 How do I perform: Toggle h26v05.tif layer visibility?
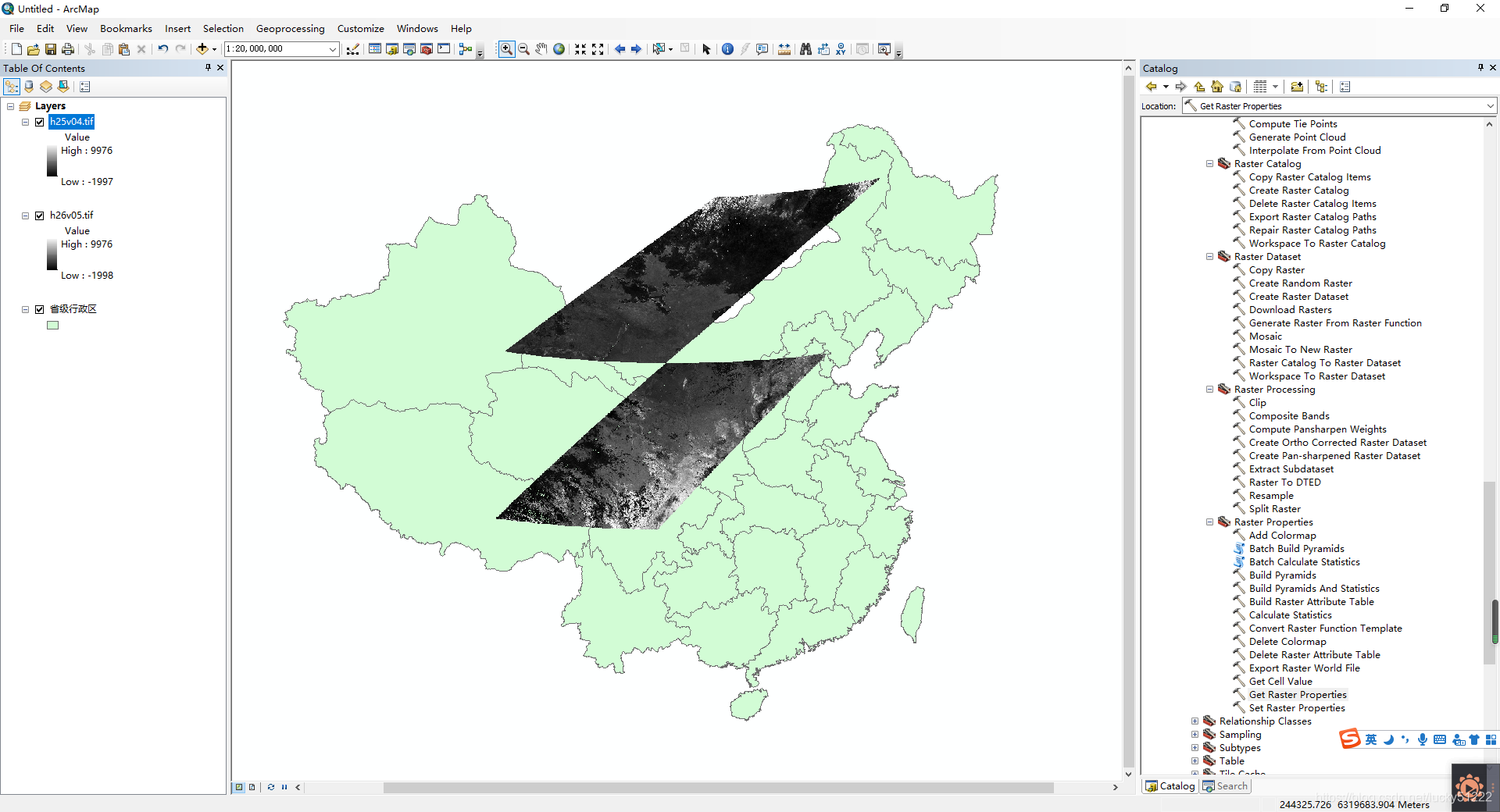point(39,215)
